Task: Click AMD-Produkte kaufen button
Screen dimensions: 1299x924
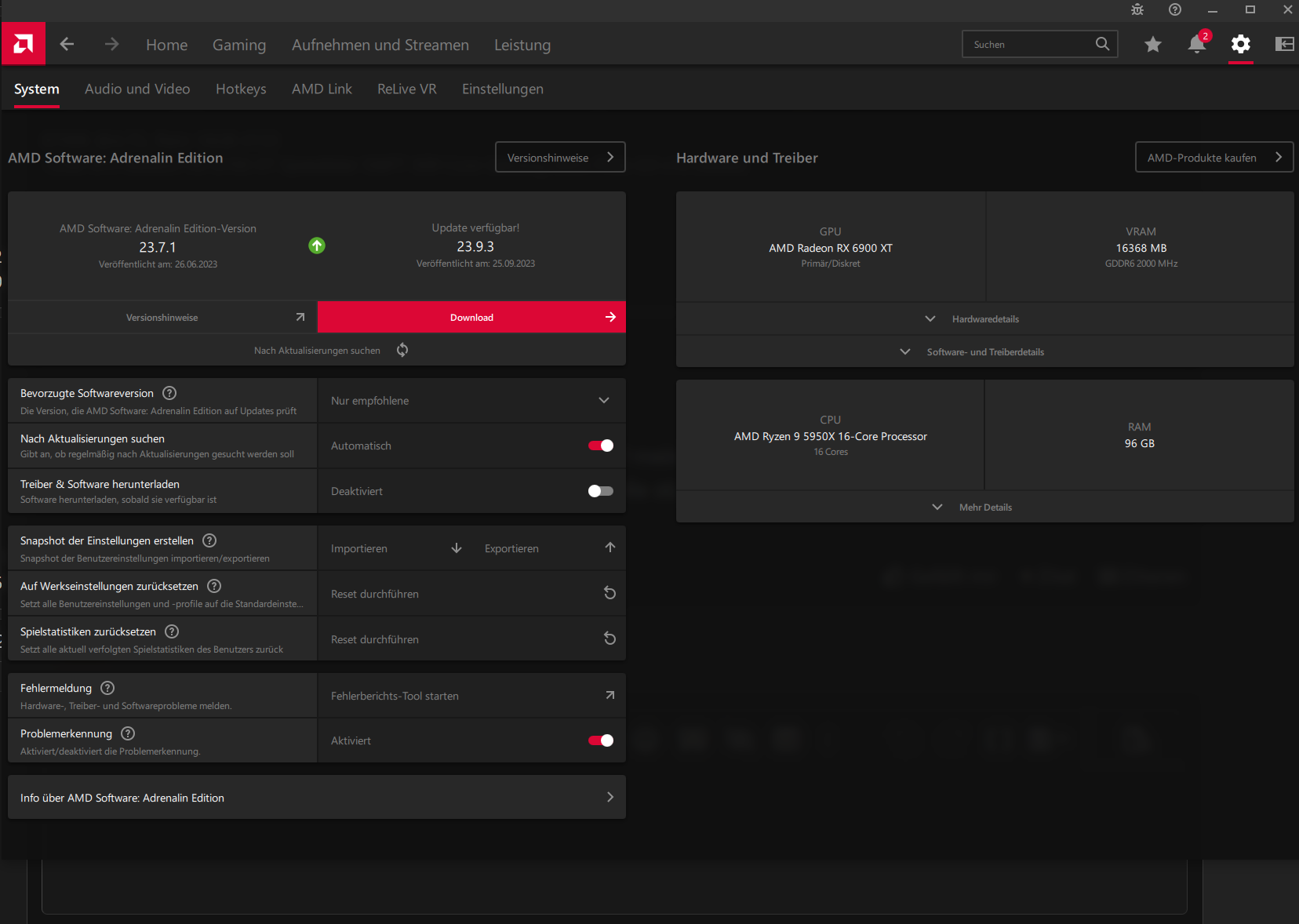Action: 1214,157
